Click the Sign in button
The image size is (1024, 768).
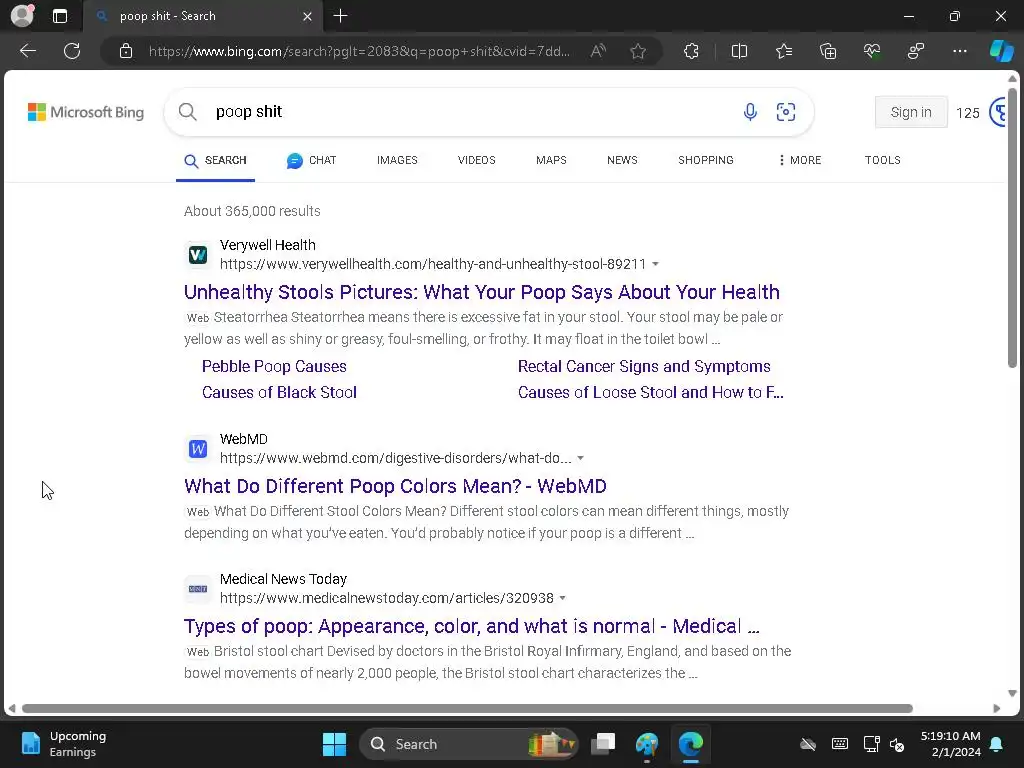click(x=911, y=112)
